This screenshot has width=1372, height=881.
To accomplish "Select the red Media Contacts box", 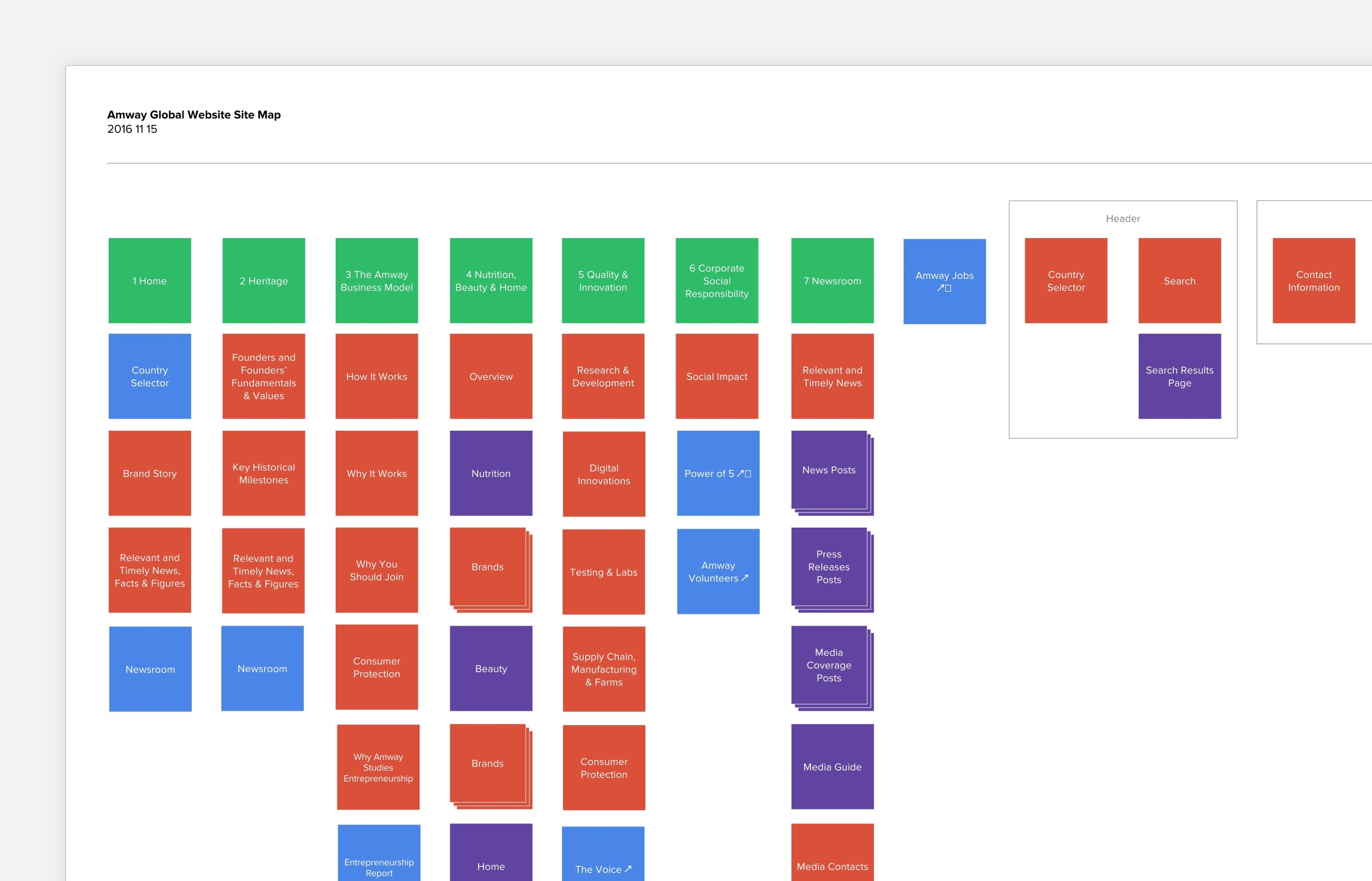I will pos(833,854).
